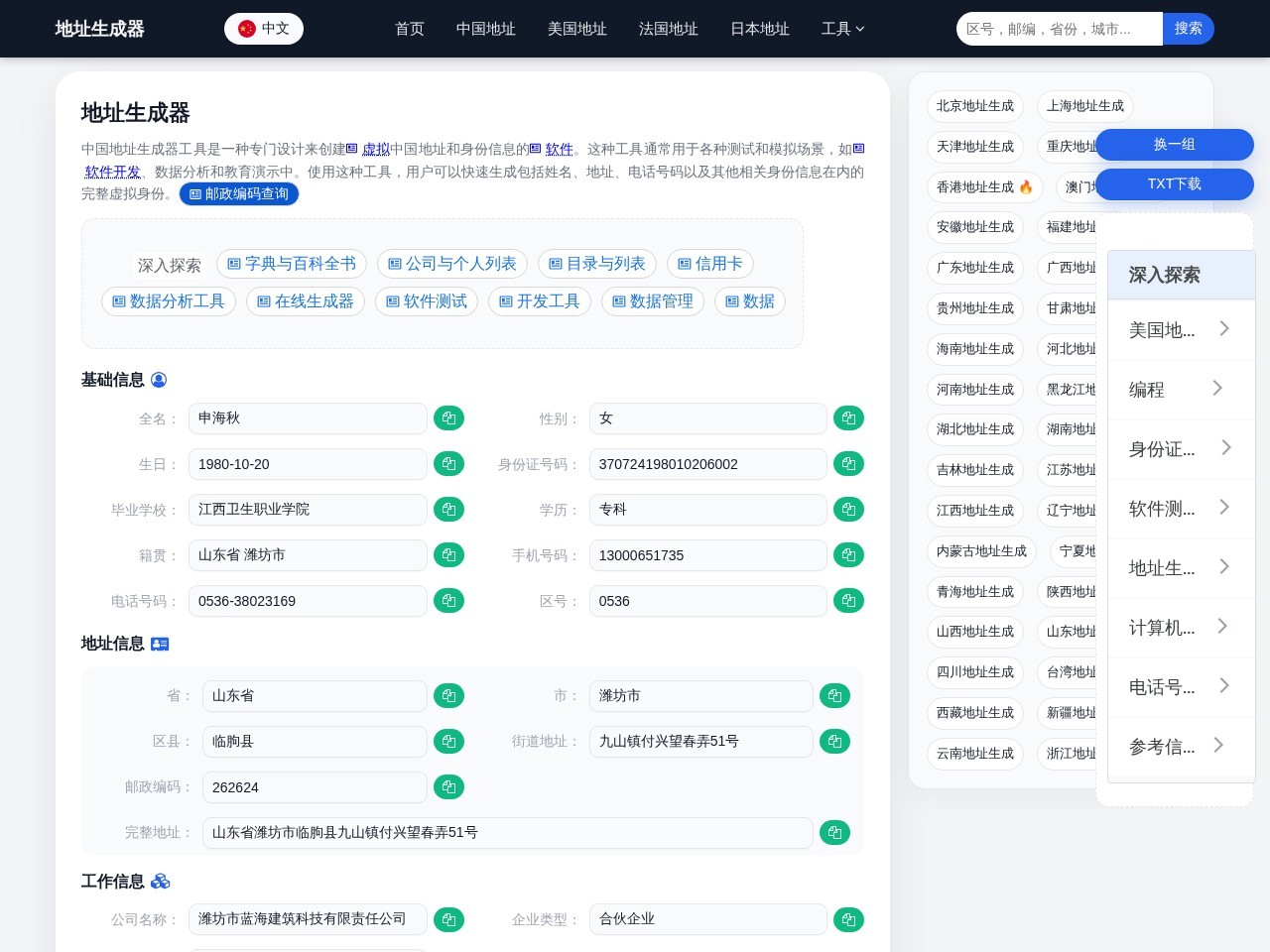The width and height of the screenshot is (1270, 952).
Task: Select 西藏地址生成 in the sidebar
Action: click(x=975, y=713)
